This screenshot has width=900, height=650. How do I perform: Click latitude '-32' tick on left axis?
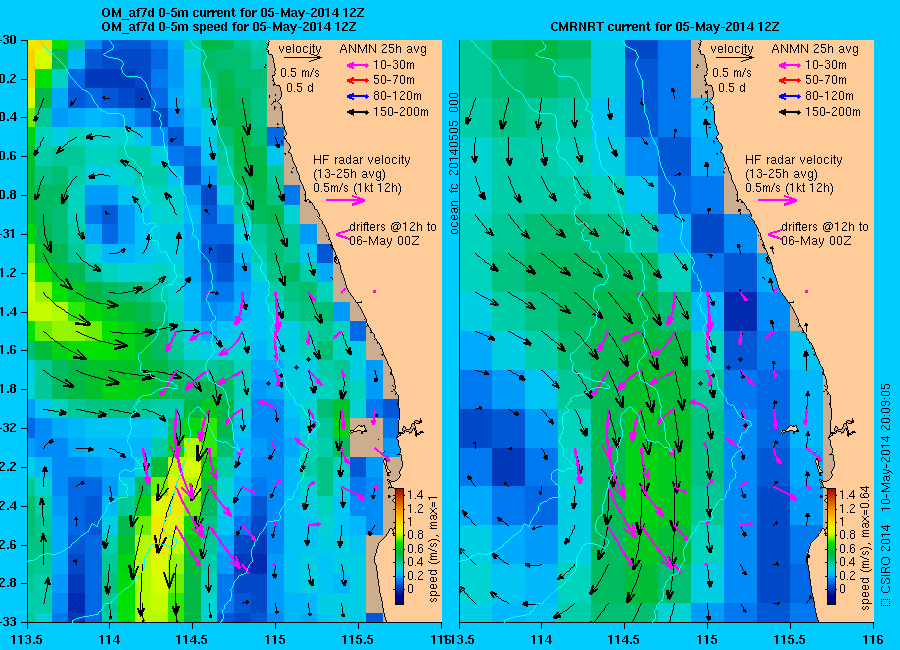click(x=9, y=428)
